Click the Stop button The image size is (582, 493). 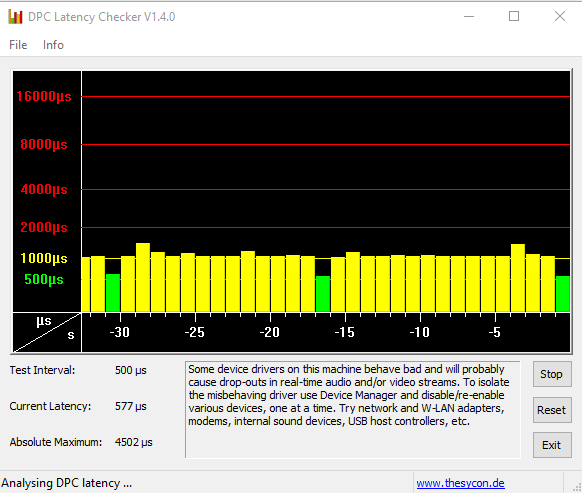[x=552, y=374]
